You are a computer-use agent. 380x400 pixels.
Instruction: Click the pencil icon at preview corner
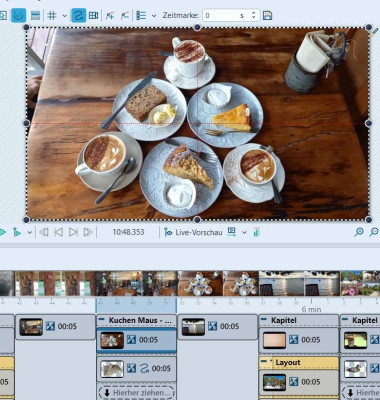click(x=375, y=33)
